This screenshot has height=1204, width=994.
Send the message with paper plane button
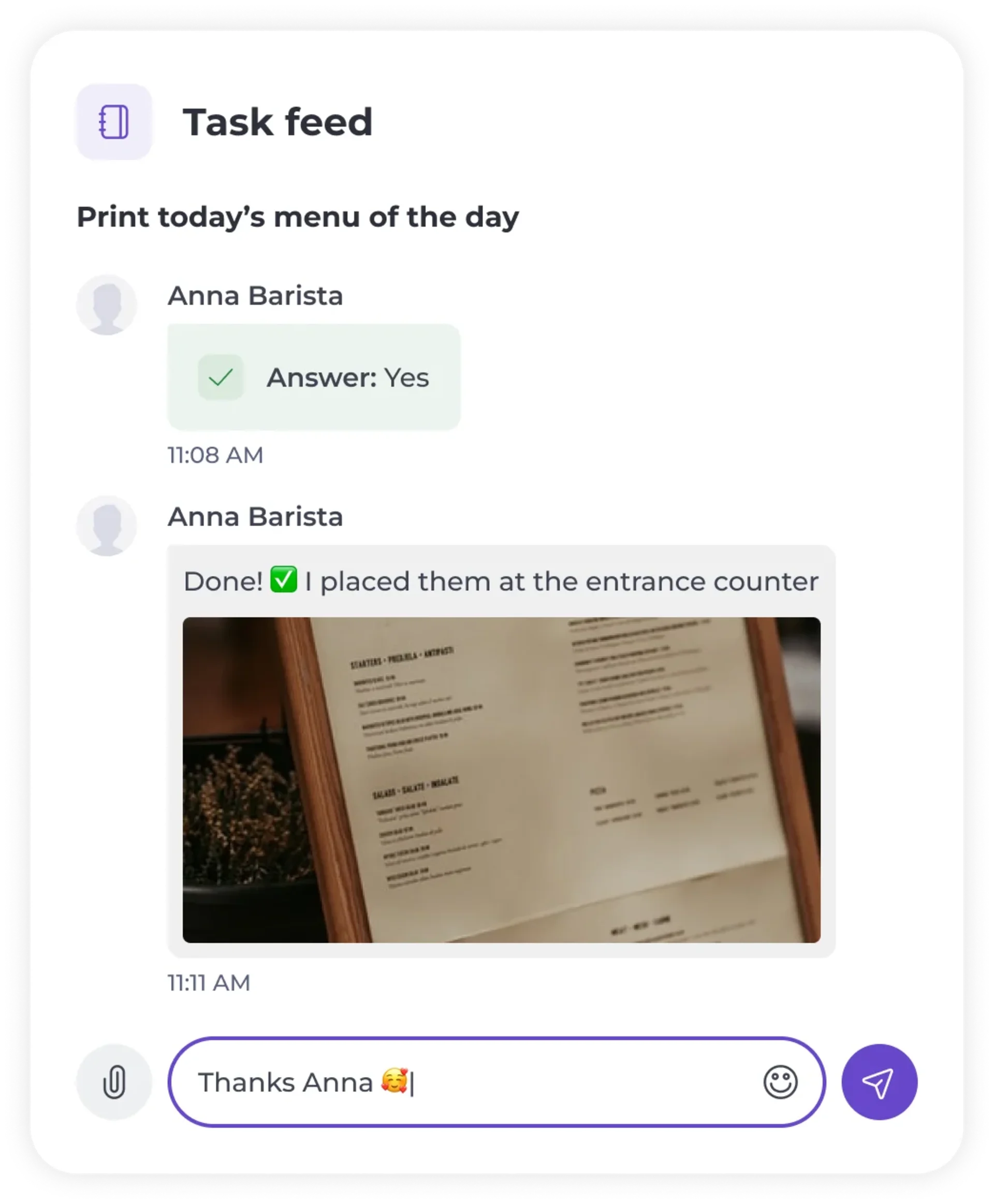point(879,1082)
